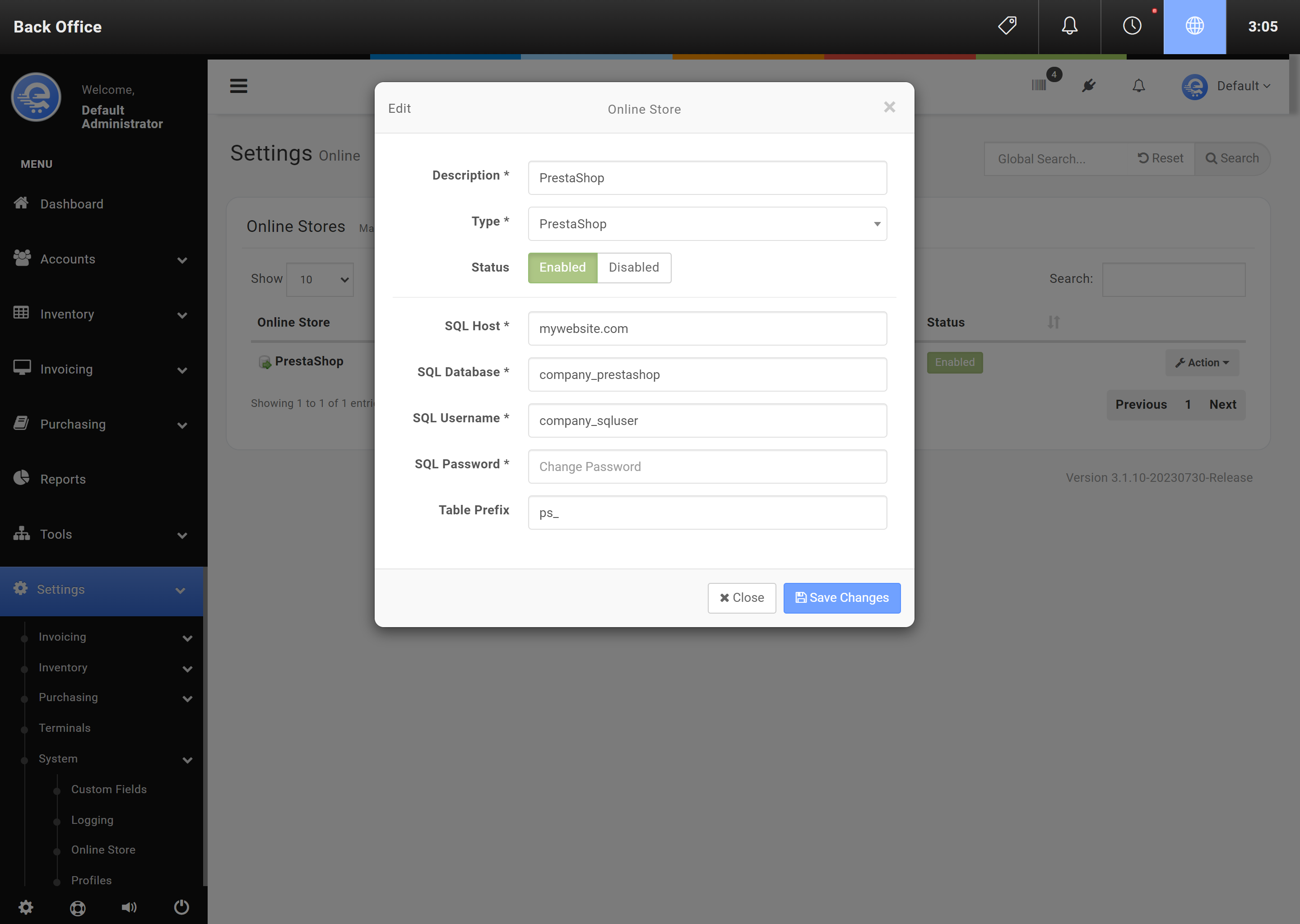
Task: Click the globe icon in top bar
Action: pos(1194,26)
